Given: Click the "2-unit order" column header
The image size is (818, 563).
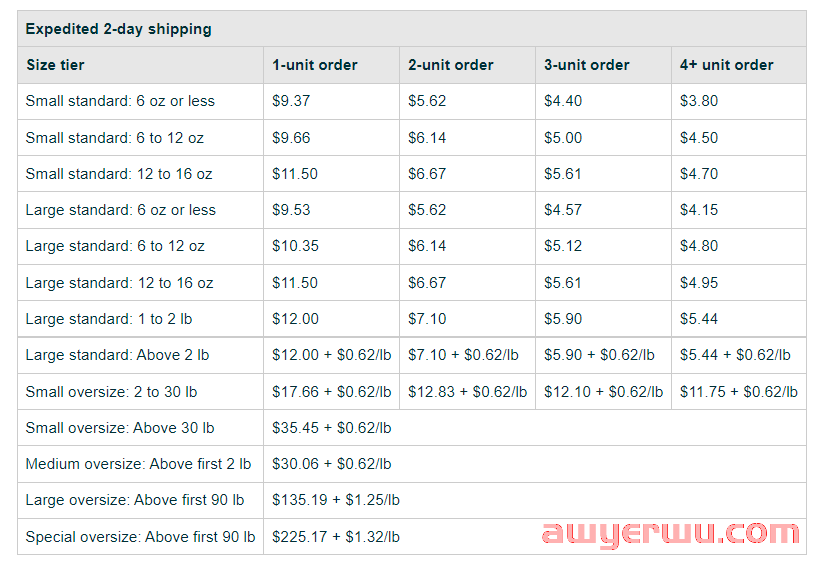Looking at the screenshot, I should (450, 65).
